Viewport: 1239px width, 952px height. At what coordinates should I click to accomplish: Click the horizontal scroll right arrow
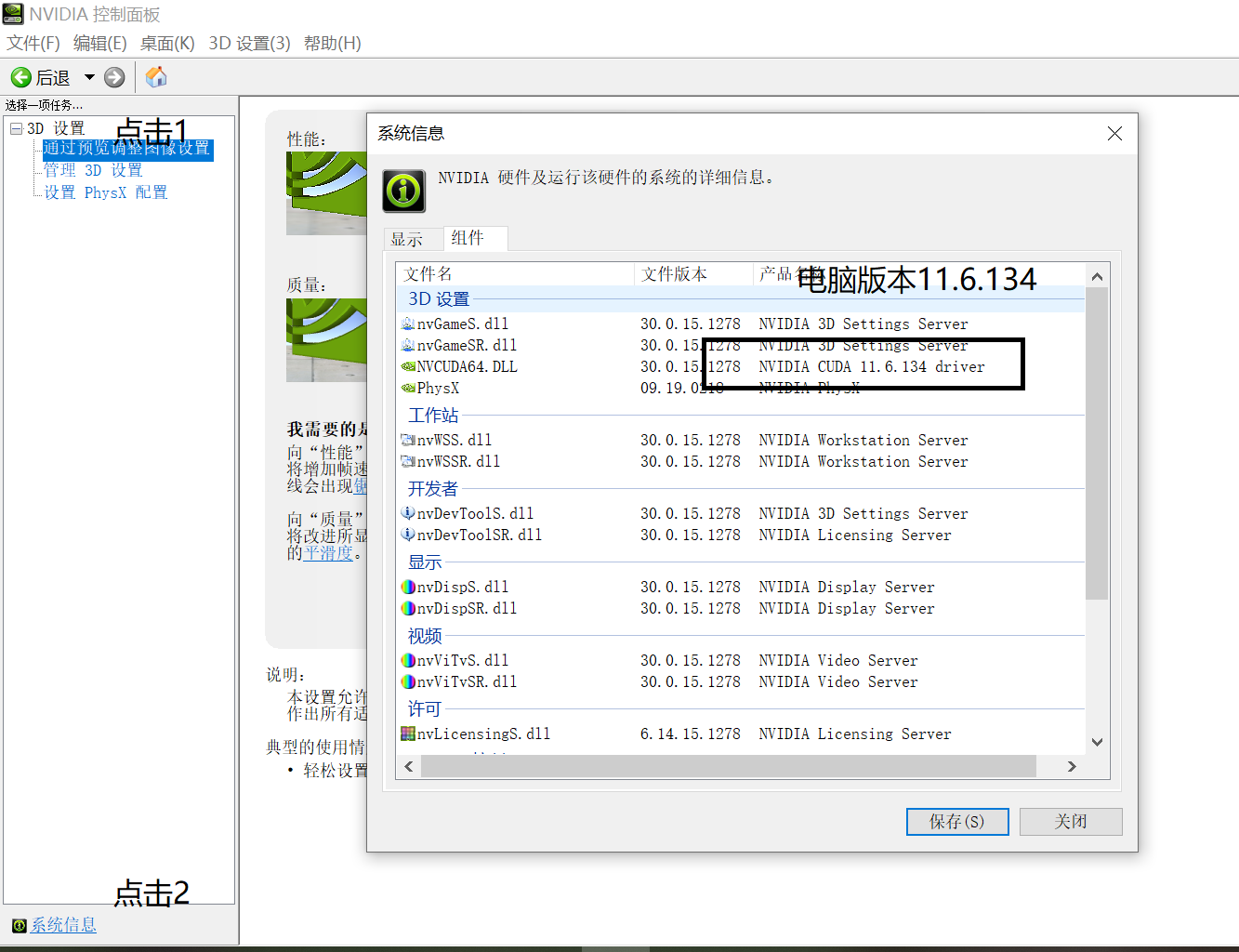point(1072,766)
